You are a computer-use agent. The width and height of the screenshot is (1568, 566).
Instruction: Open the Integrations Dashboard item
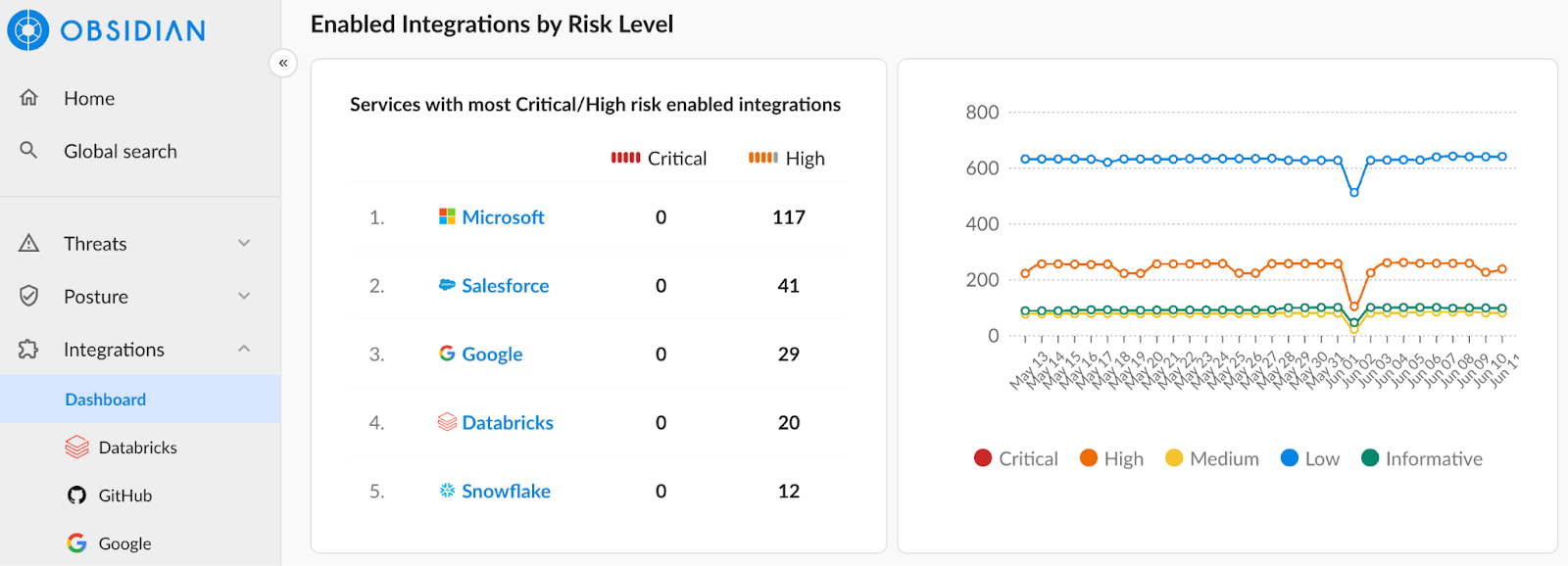tap(140, 400)
